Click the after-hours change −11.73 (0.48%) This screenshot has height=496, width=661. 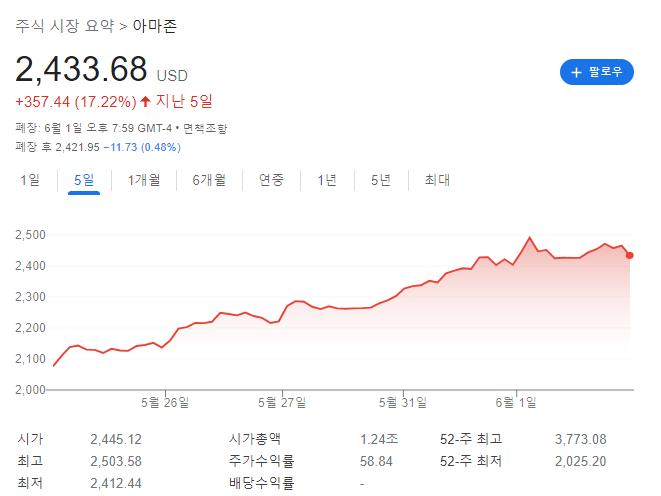142,147
